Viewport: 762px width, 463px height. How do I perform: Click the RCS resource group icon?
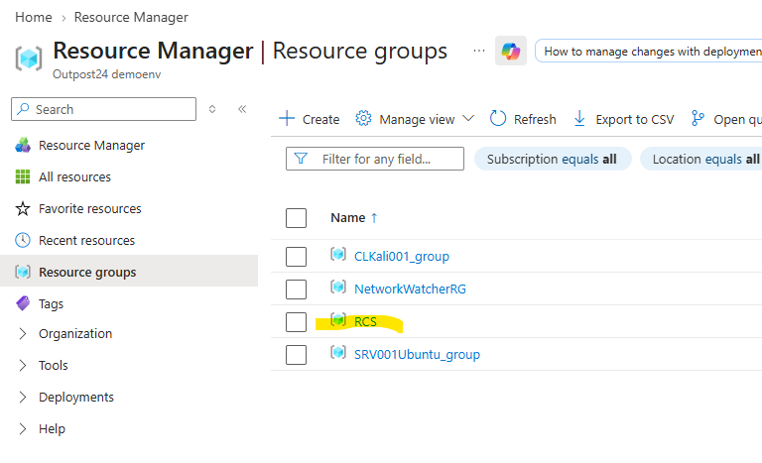coord(338,320)
